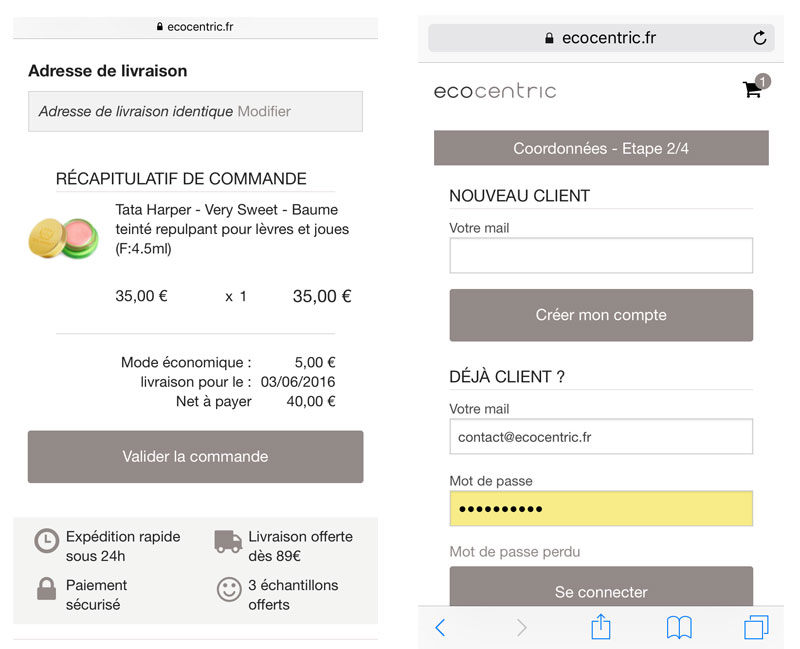Tap the Livraison offerte truck icon
The image size is (800, 649).
click(x=228, y=541)
